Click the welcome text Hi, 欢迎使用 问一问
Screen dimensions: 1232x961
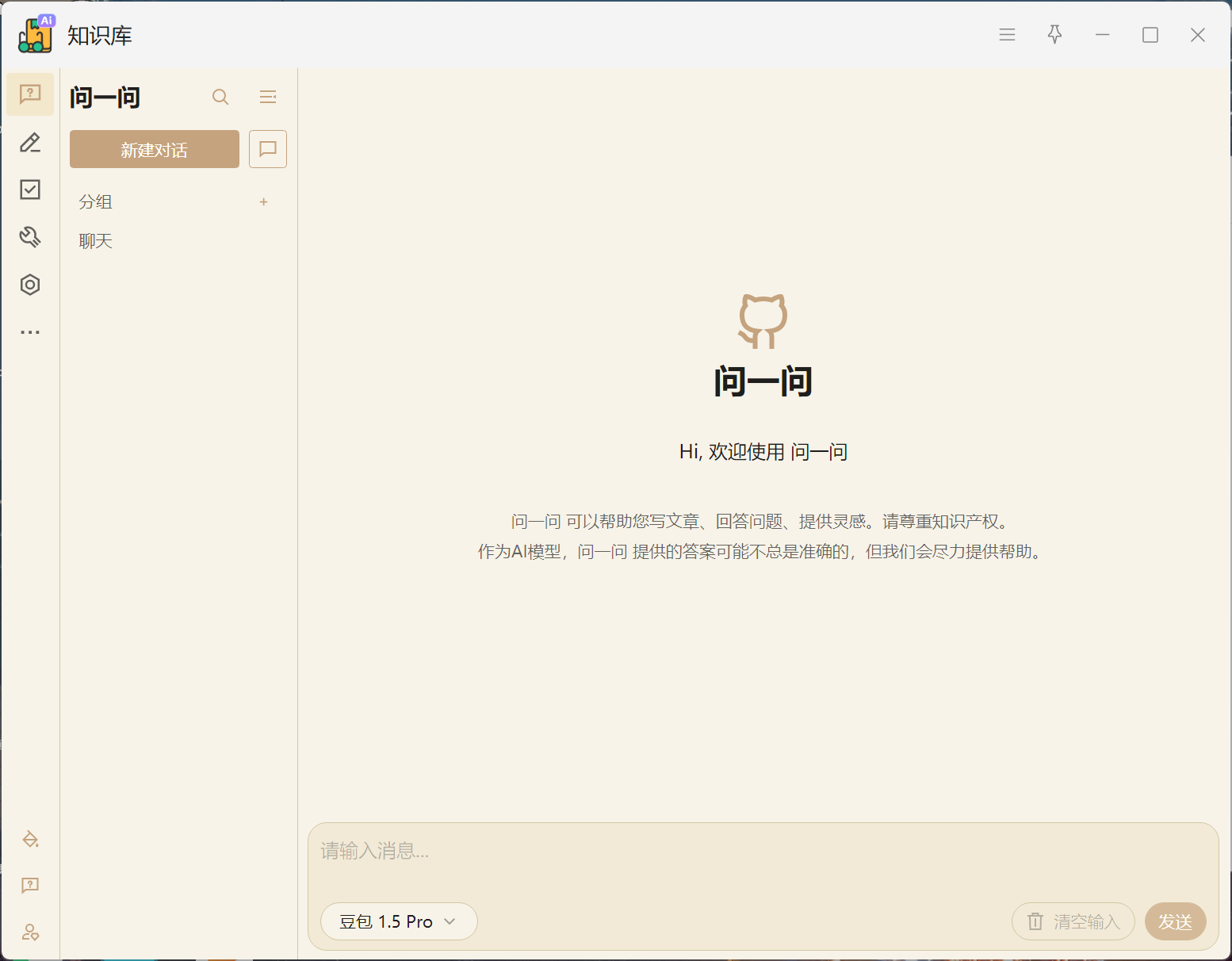tap(763, 452)
